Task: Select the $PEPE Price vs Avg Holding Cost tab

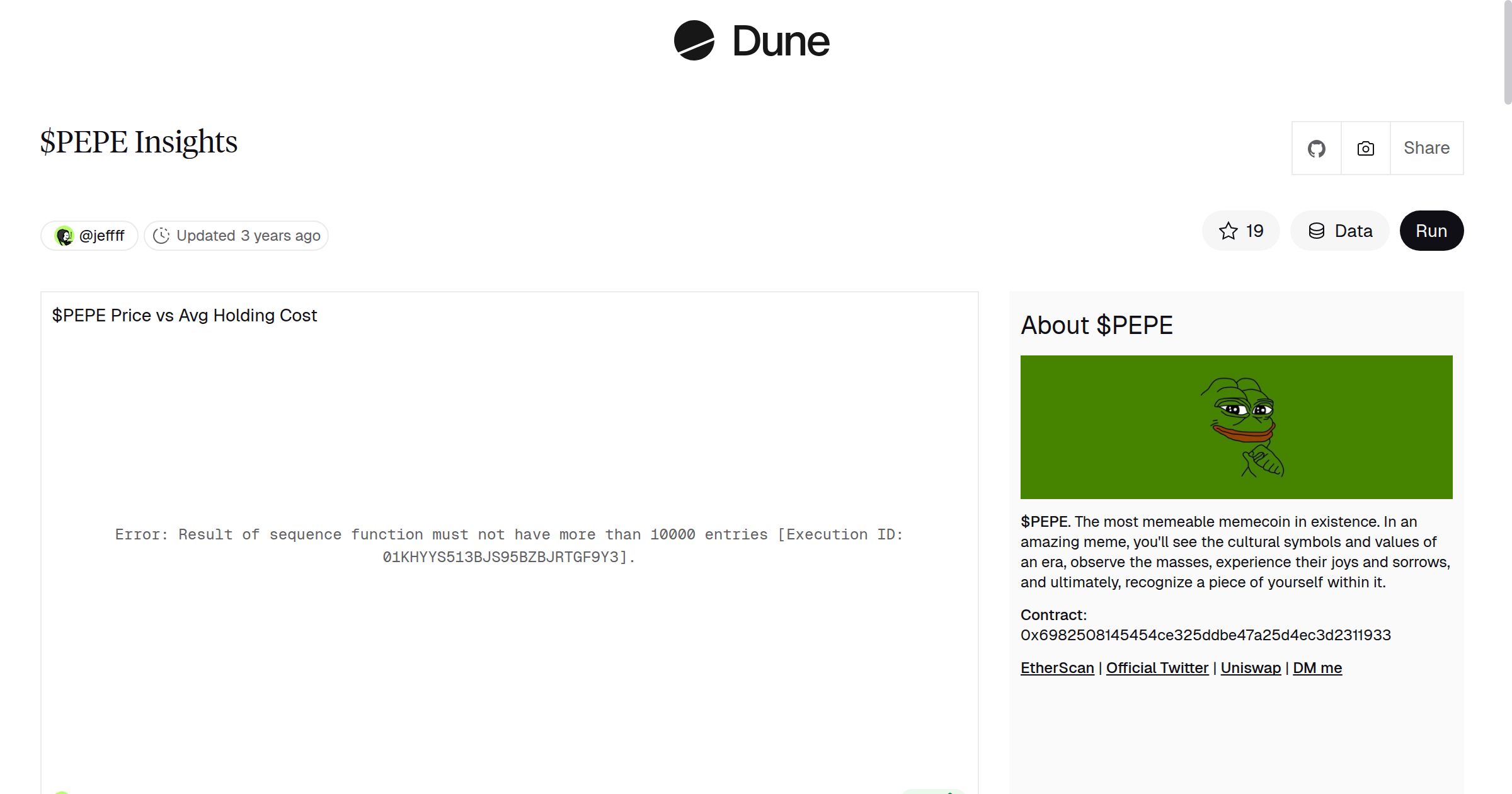Action: pos(184,315)
